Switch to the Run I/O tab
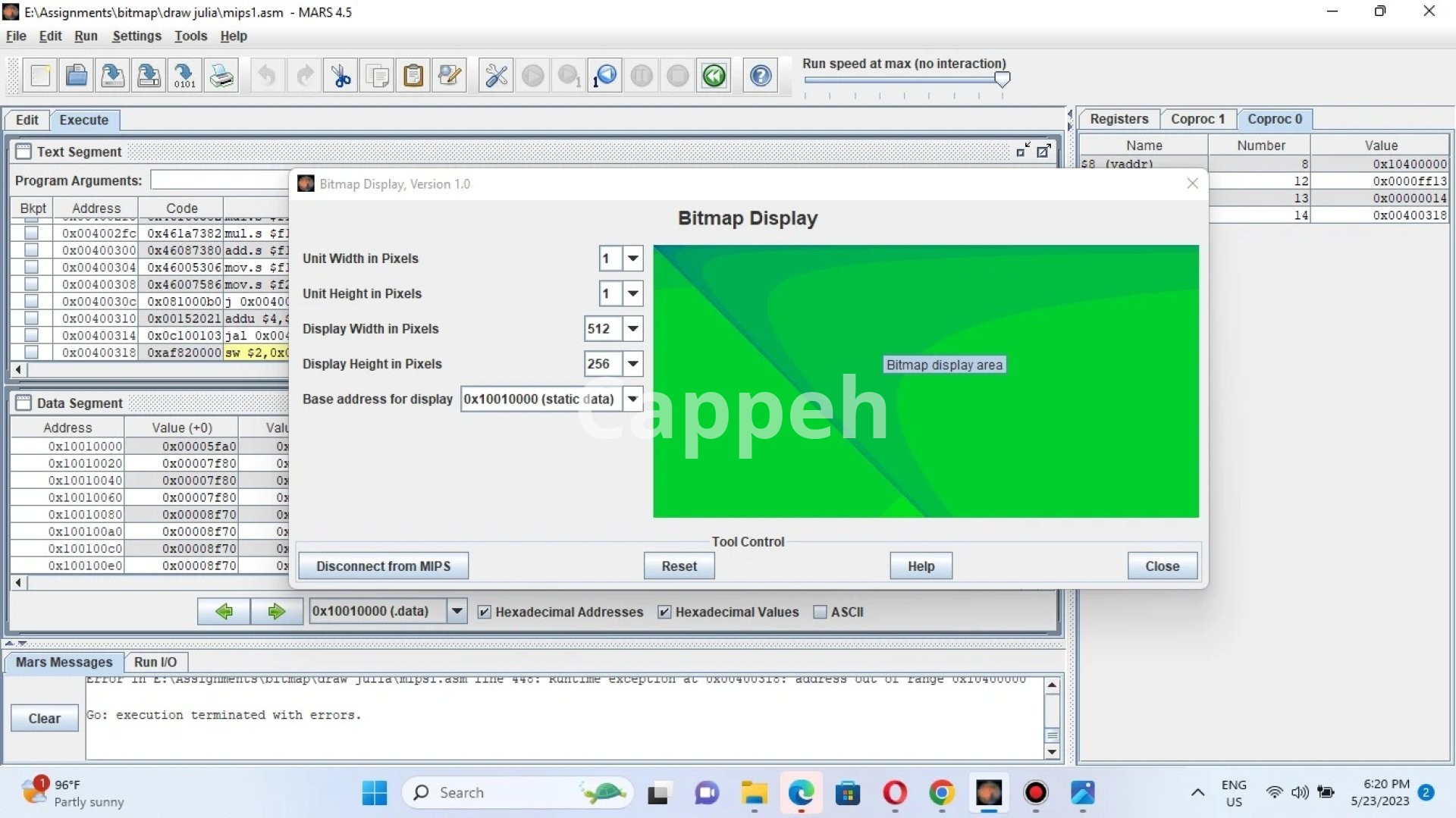Screen dimensions: 1456x818 pos(155,663)
